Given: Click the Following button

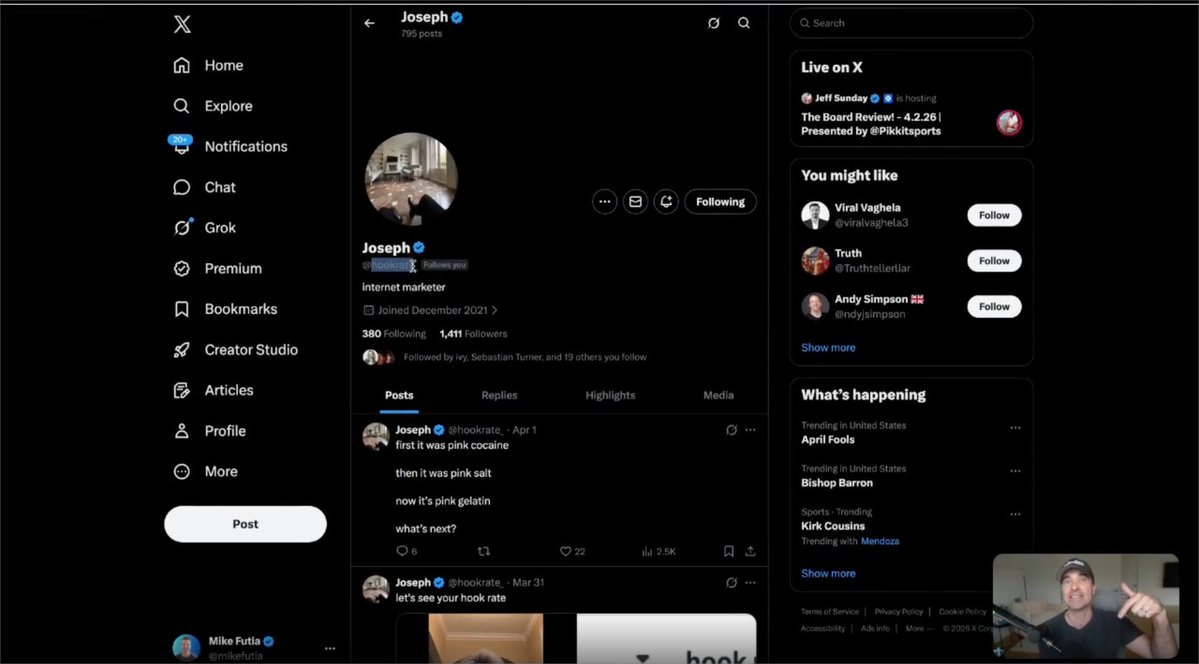Looking at the screenshot, I should pos(720,202).
